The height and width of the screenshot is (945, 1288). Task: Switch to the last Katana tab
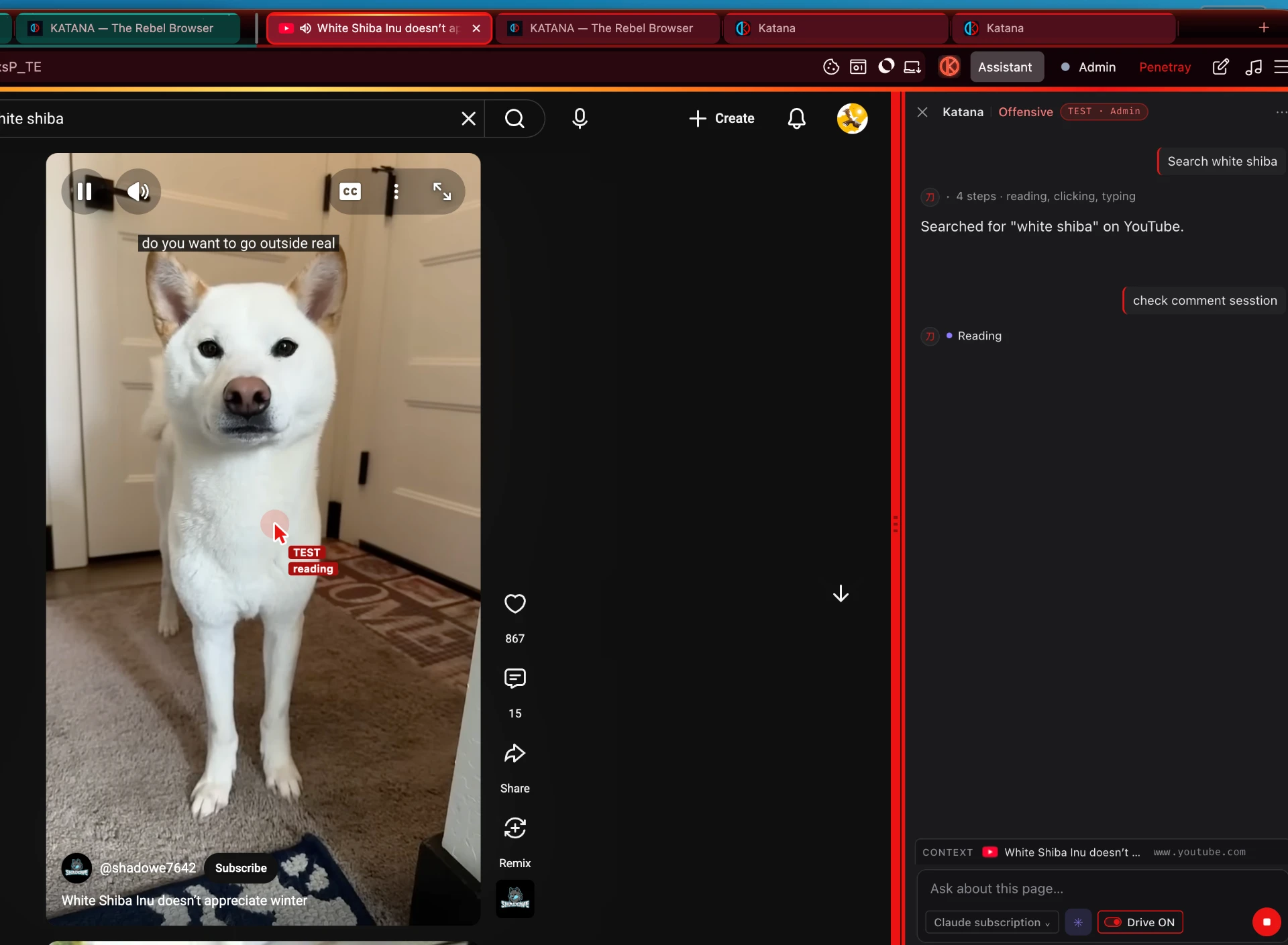[1064, 28]
